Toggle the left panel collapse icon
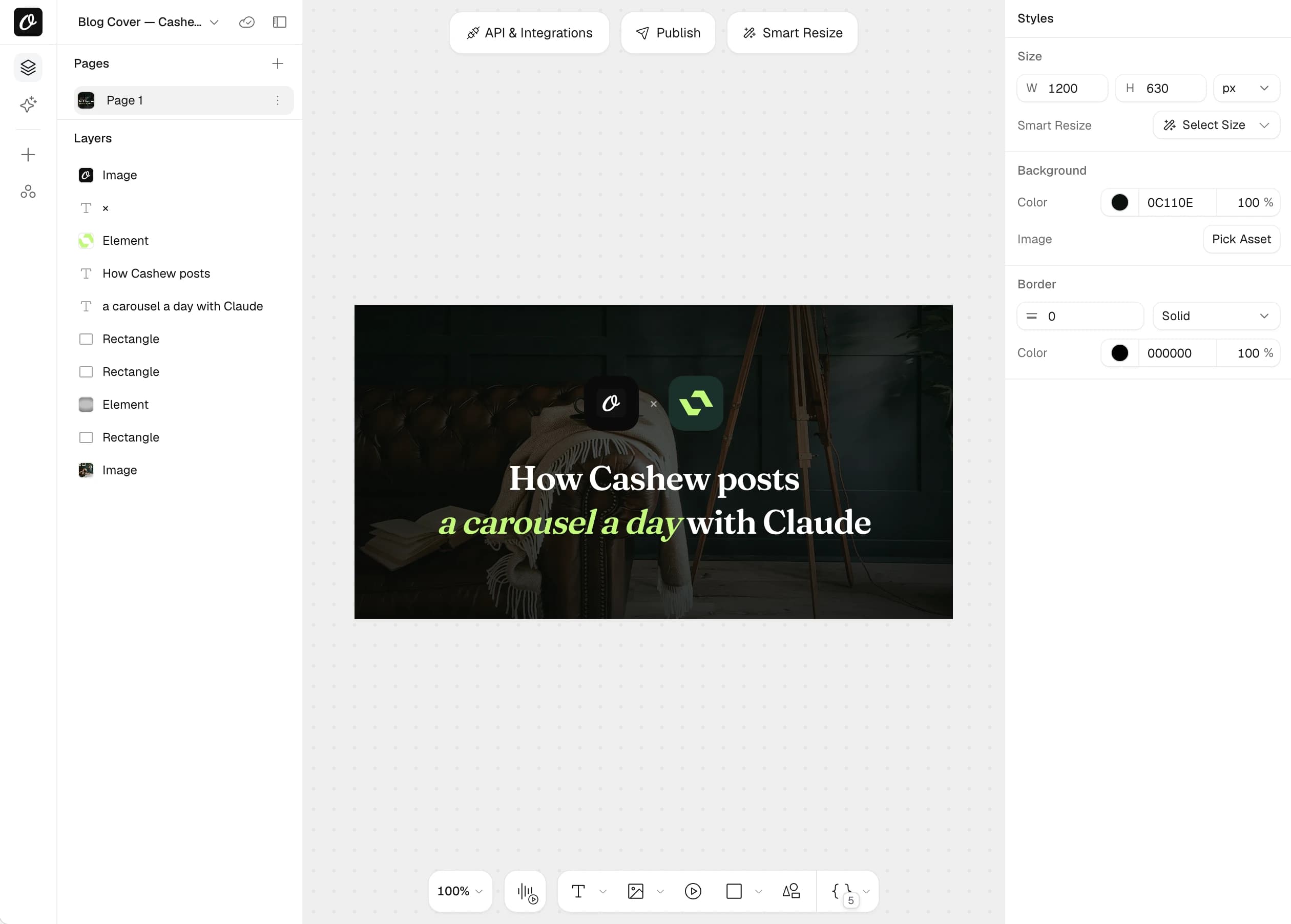This screenshot has width=1291, height=924. pos(279,22)
